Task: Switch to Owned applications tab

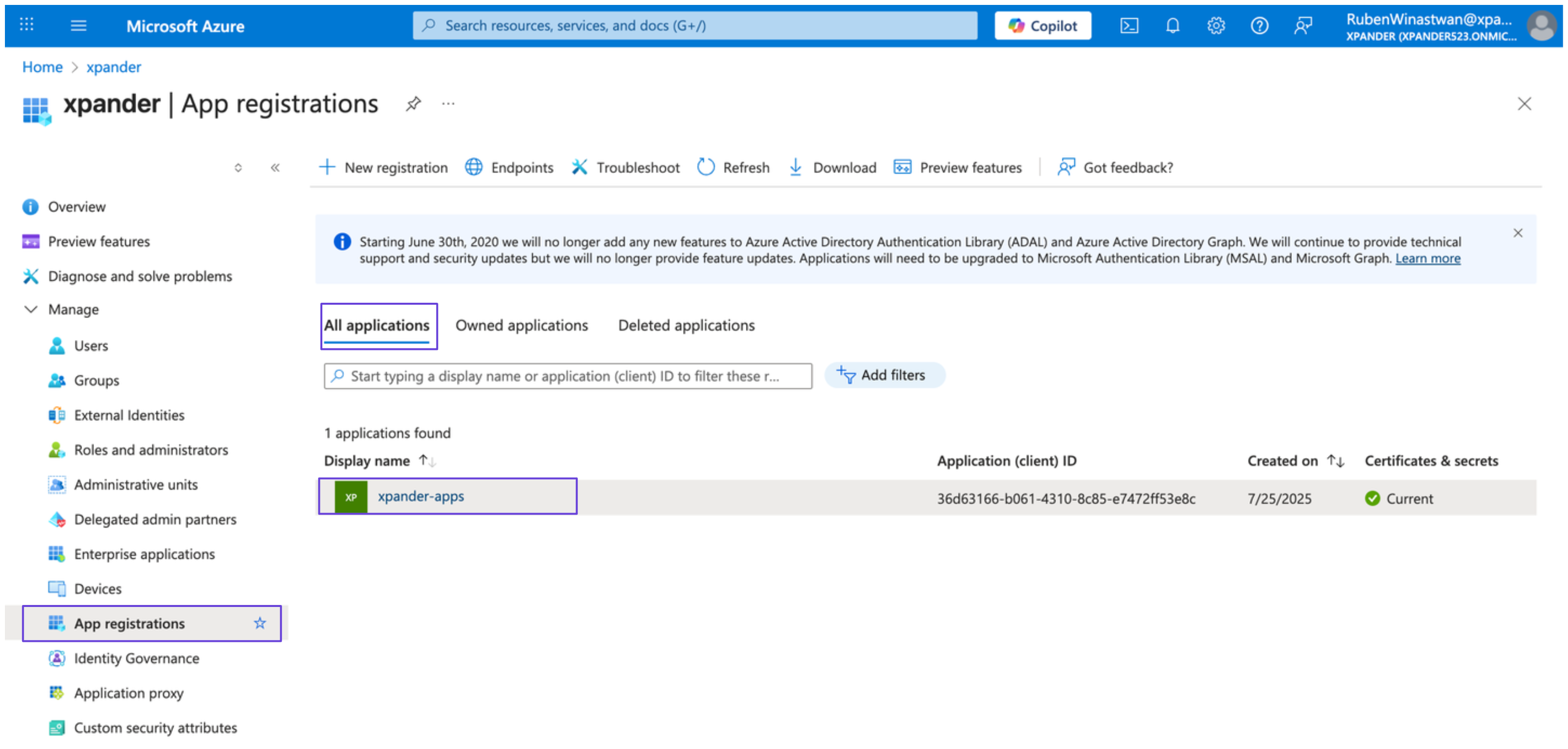Action: pos(522,325)
